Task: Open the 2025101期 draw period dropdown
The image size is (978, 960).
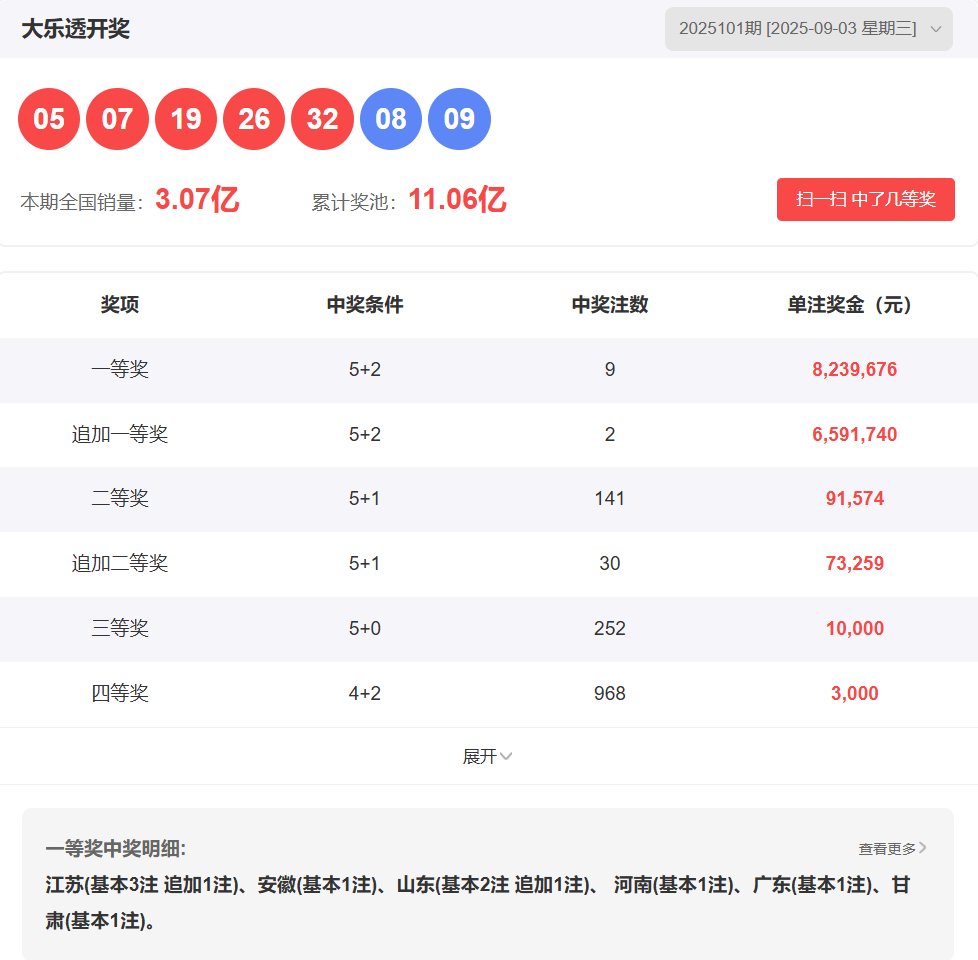Action: tap(808, 29)
